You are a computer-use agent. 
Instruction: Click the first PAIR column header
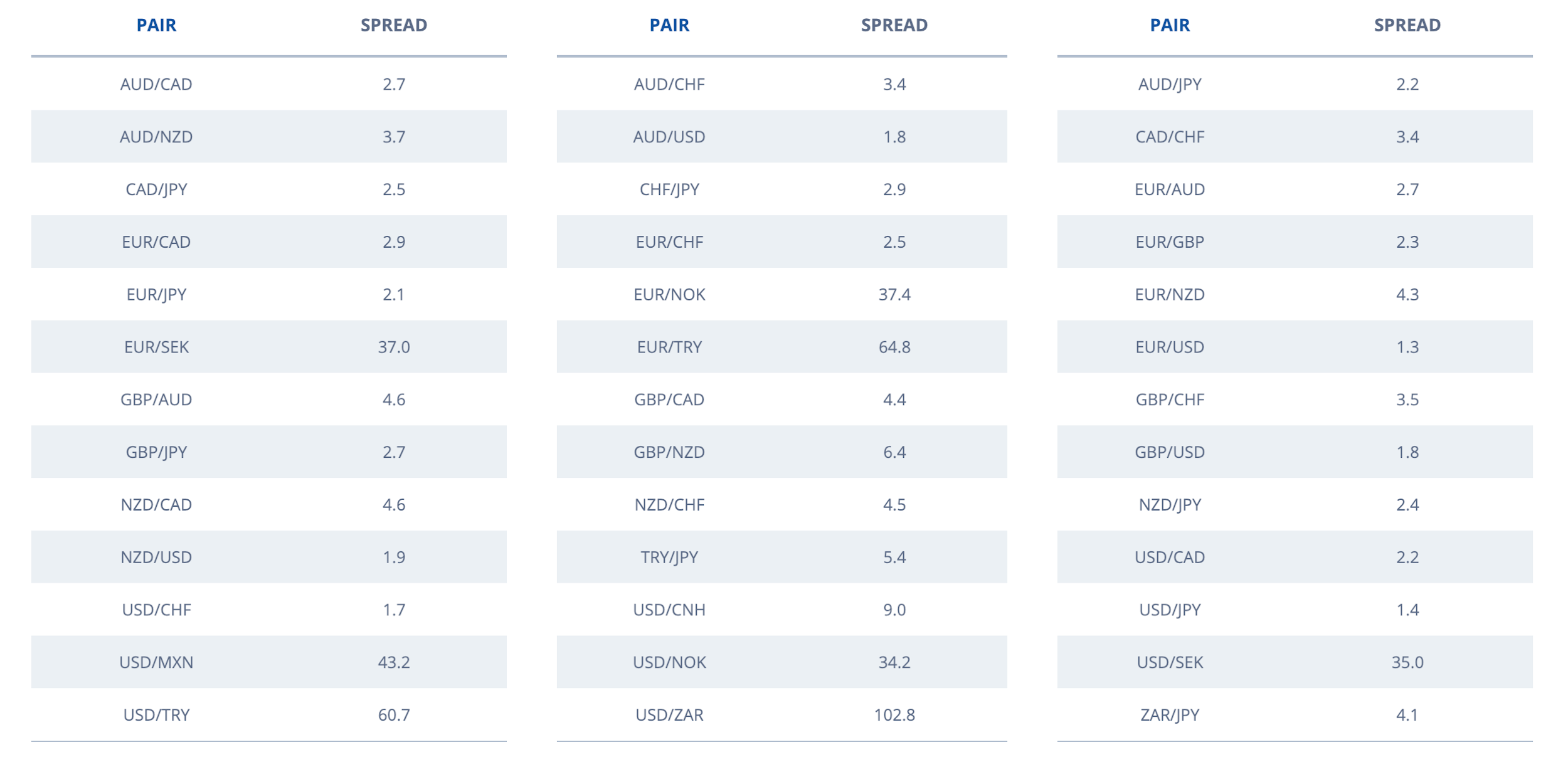(156, 25)
